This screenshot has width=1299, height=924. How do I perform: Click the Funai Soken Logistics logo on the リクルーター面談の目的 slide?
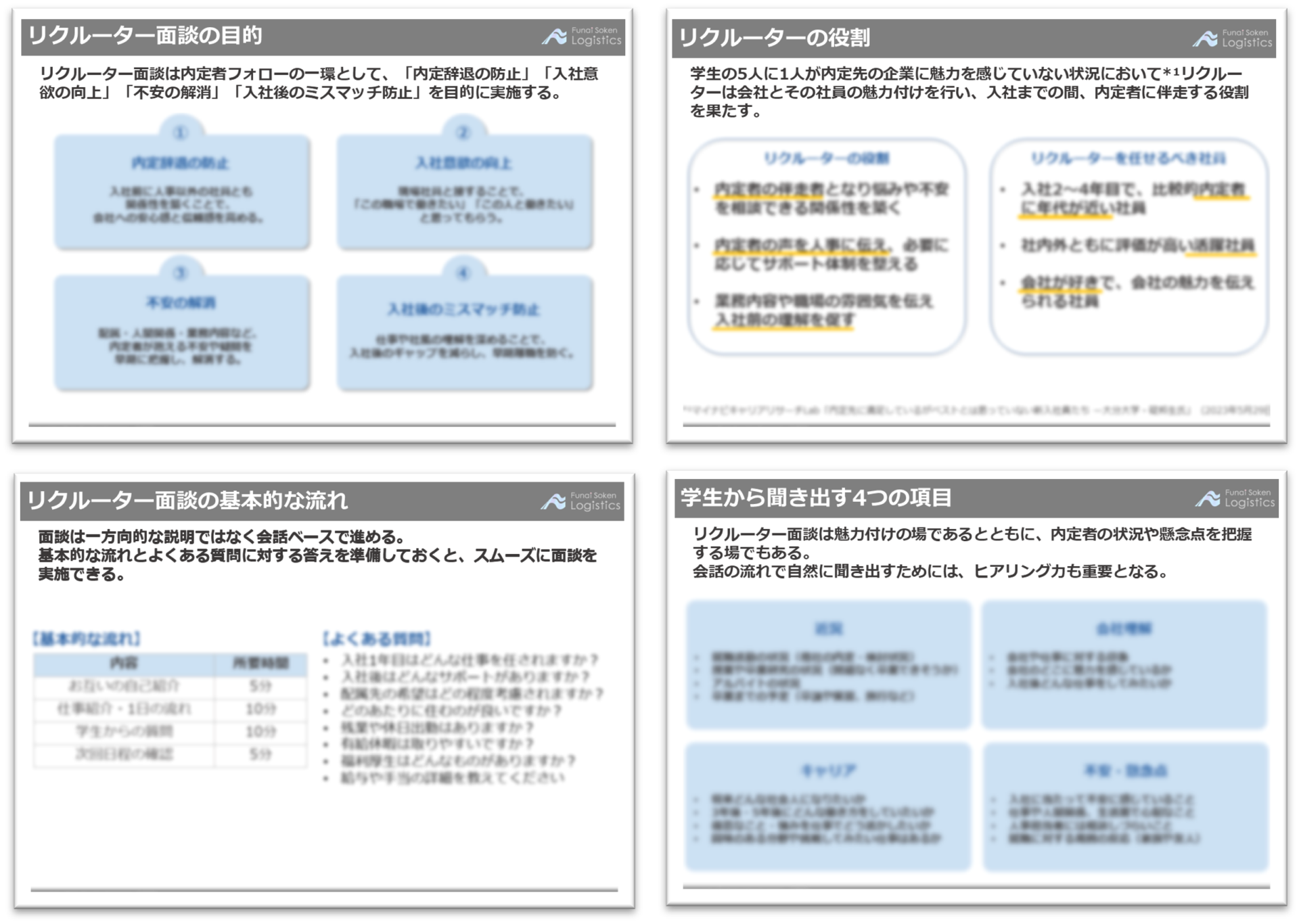click(581, 36)
